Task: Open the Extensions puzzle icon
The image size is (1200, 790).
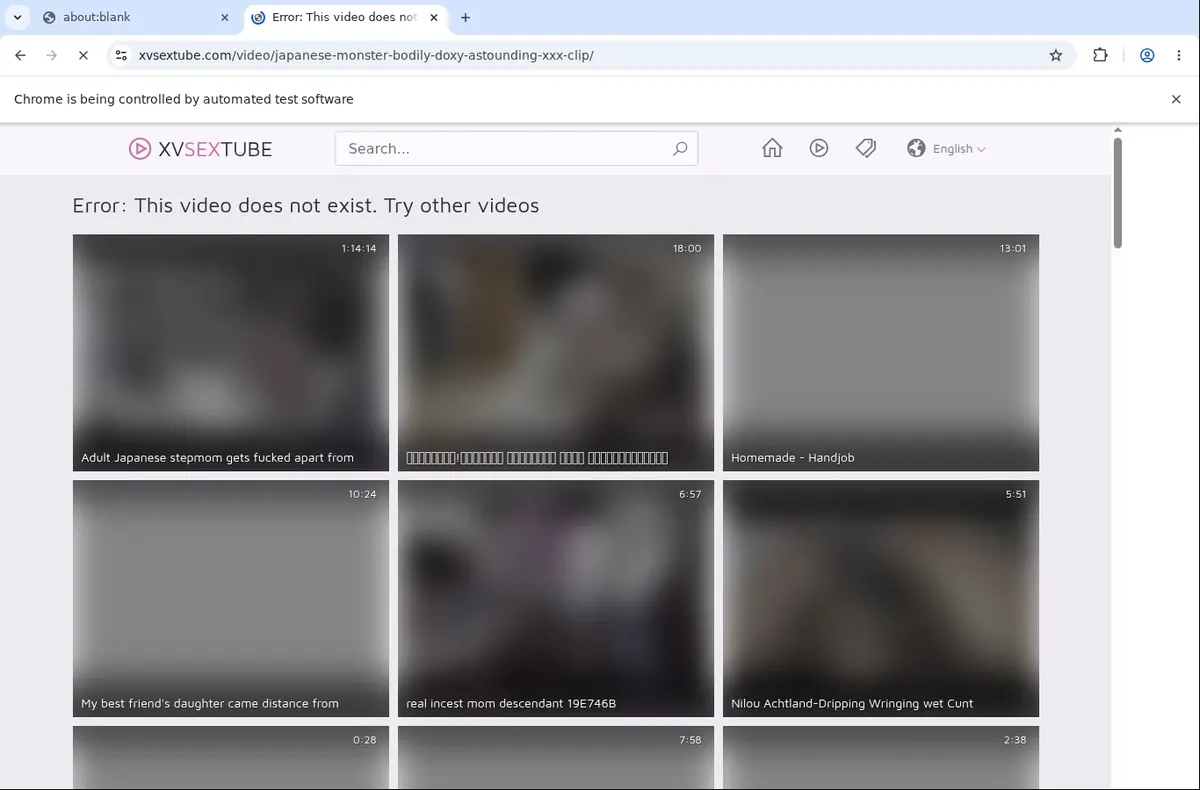Action: pos(1100,56)
